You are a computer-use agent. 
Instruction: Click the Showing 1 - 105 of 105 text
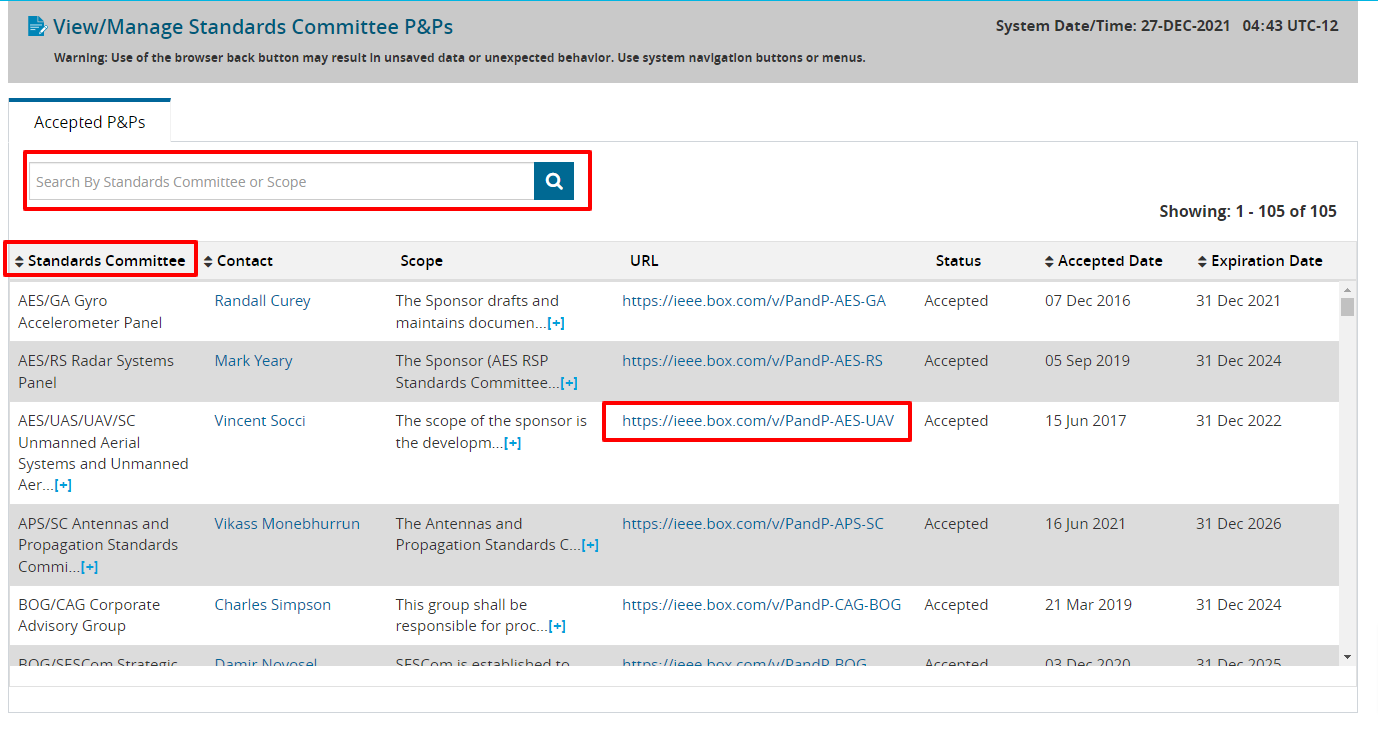coord(1247,211)
